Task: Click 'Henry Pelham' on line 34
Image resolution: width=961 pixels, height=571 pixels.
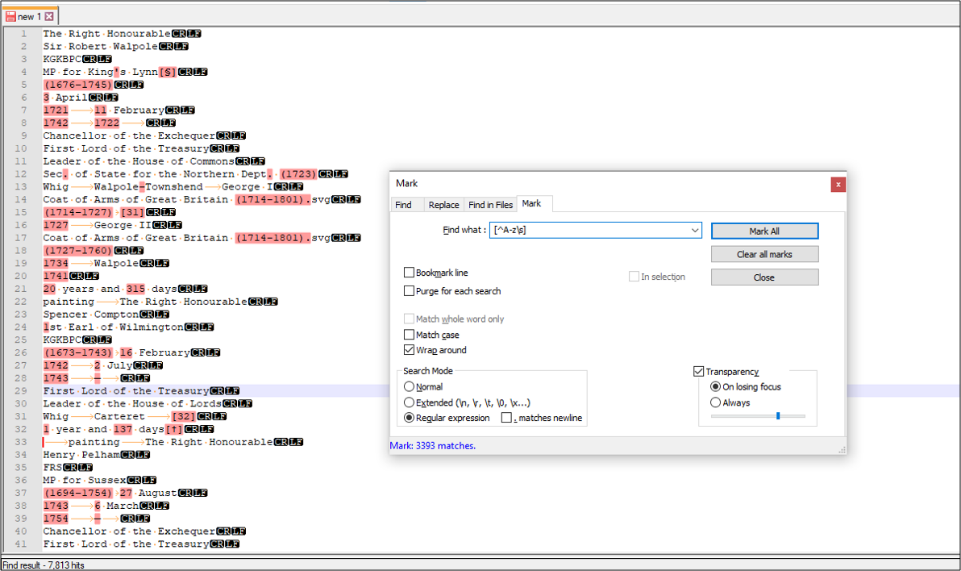Action: 81,455
